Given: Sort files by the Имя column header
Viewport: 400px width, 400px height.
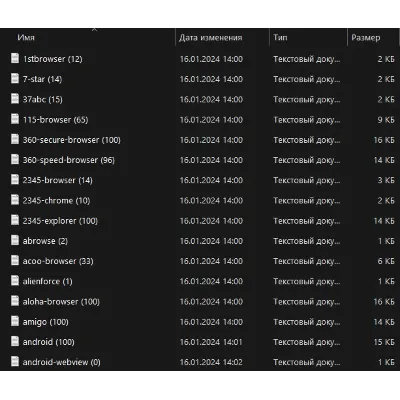Looking at the screenshot, I should point(26,38).
